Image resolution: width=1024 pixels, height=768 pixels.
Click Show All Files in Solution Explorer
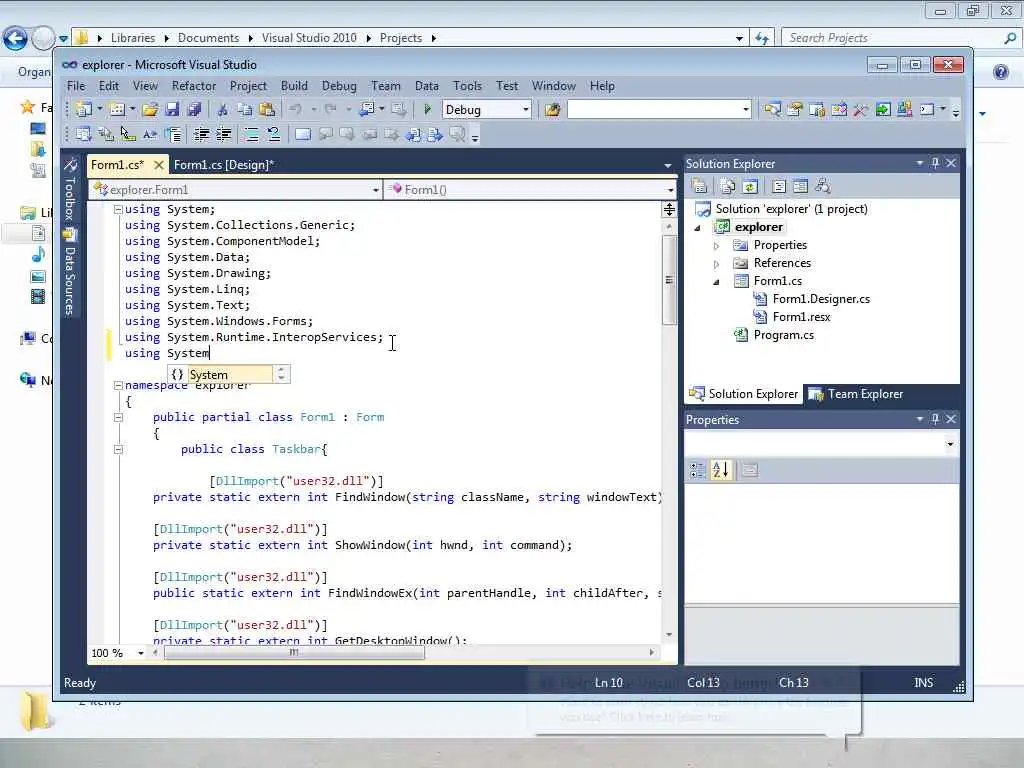pos(728,187)
